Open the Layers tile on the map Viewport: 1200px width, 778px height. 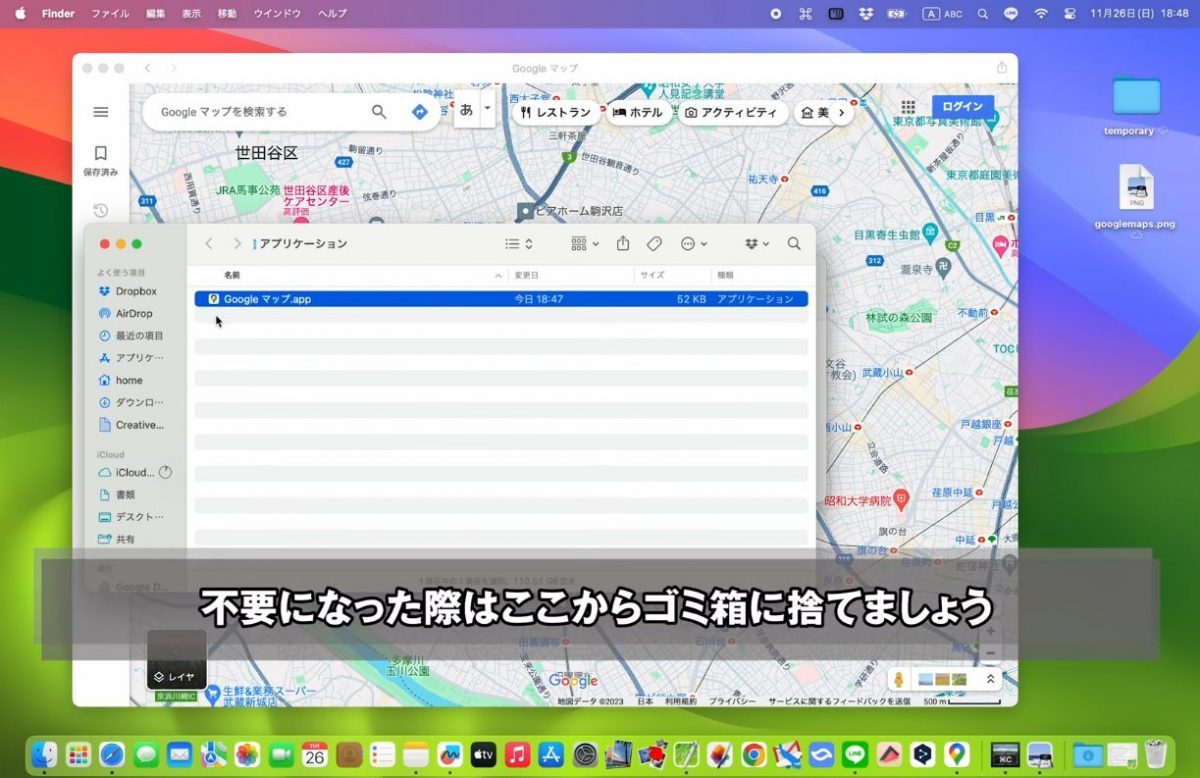177,660
